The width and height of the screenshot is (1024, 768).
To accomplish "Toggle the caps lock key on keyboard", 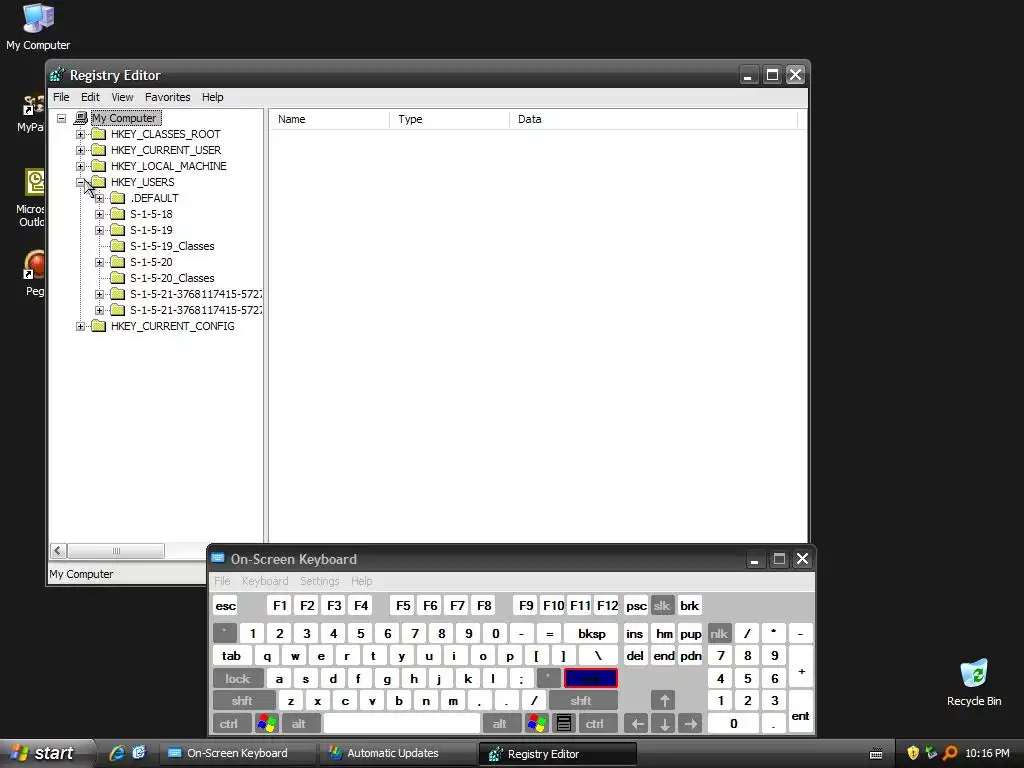I will click(x=238, y=679).
